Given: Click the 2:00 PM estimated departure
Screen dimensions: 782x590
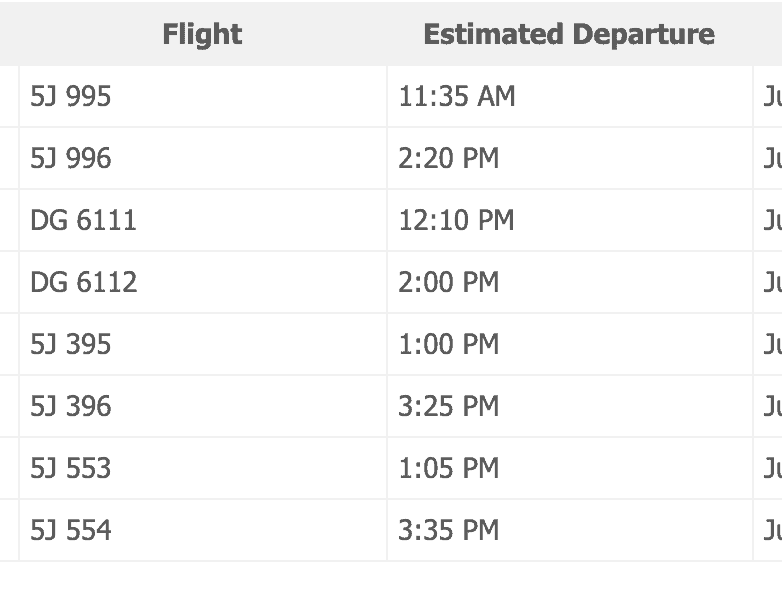Looking at the screenshot, I should click(x=448, y=283).
